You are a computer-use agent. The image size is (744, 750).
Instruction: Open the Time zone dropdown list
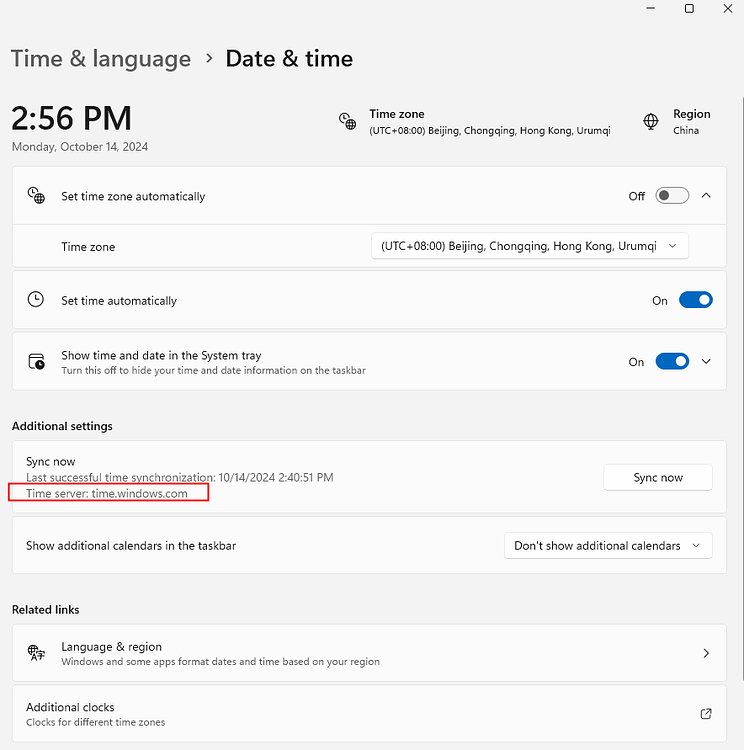point(529,246)
